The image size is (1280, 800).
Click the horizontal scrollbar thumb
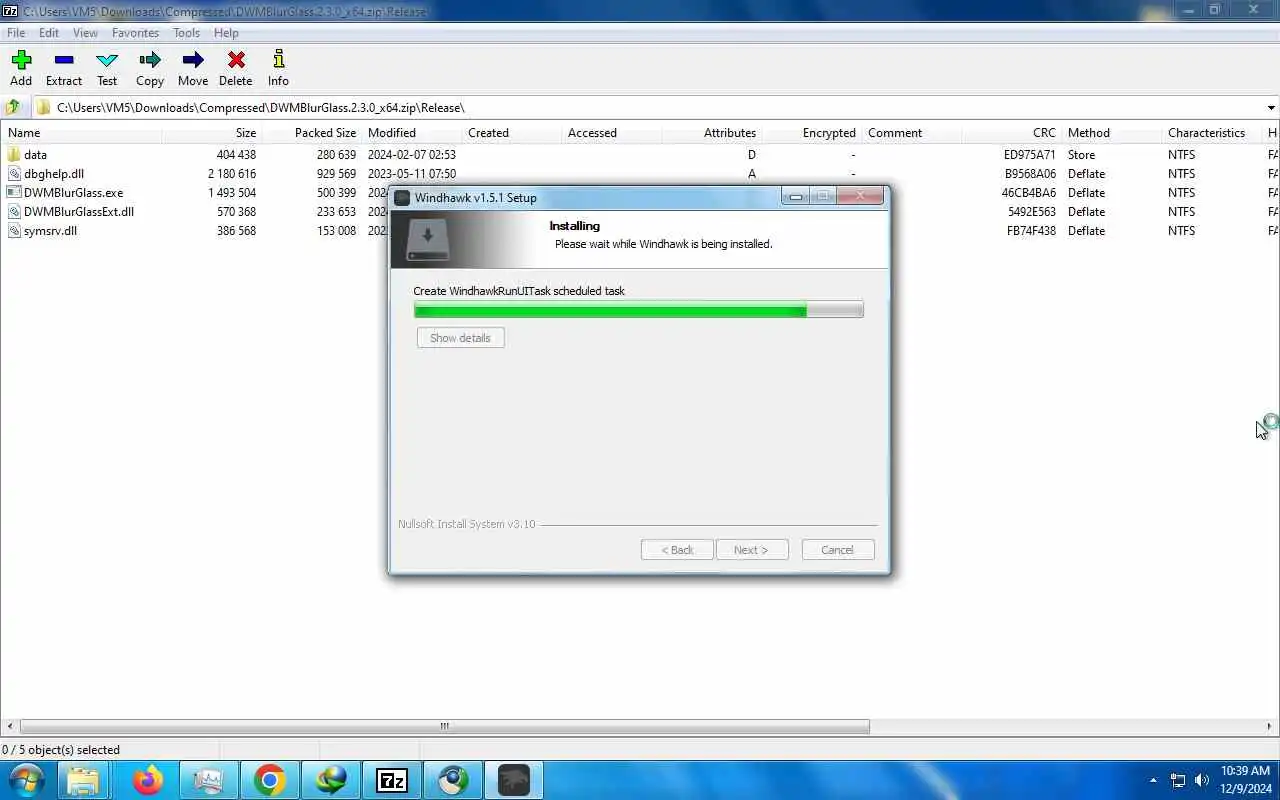tap(444, 727)
